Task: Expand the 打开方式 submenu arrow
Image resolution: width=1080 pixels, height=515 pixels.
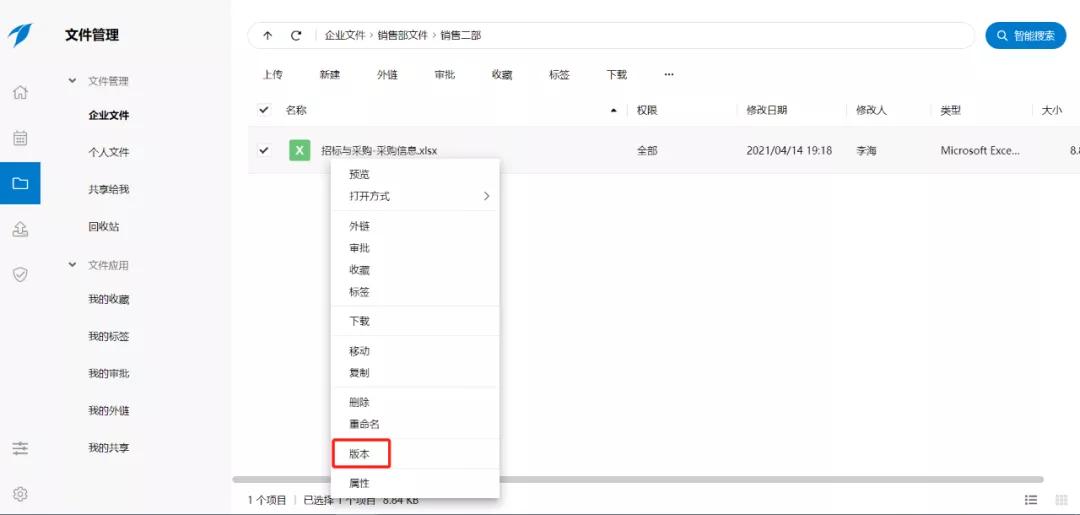Action: point(486,196)
